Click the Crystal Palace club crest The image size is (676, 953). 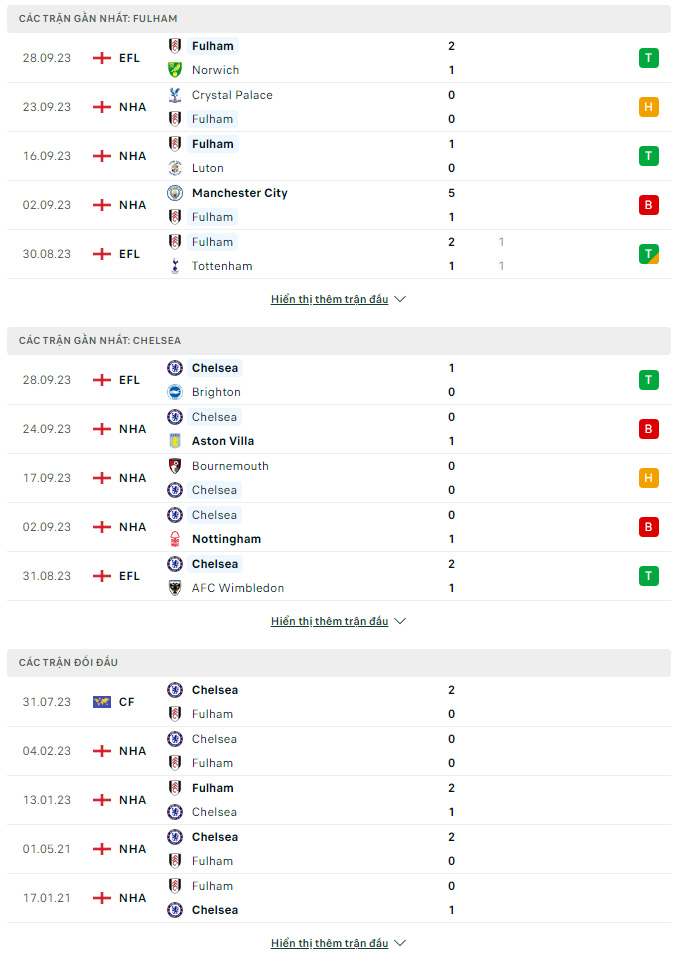175,95
